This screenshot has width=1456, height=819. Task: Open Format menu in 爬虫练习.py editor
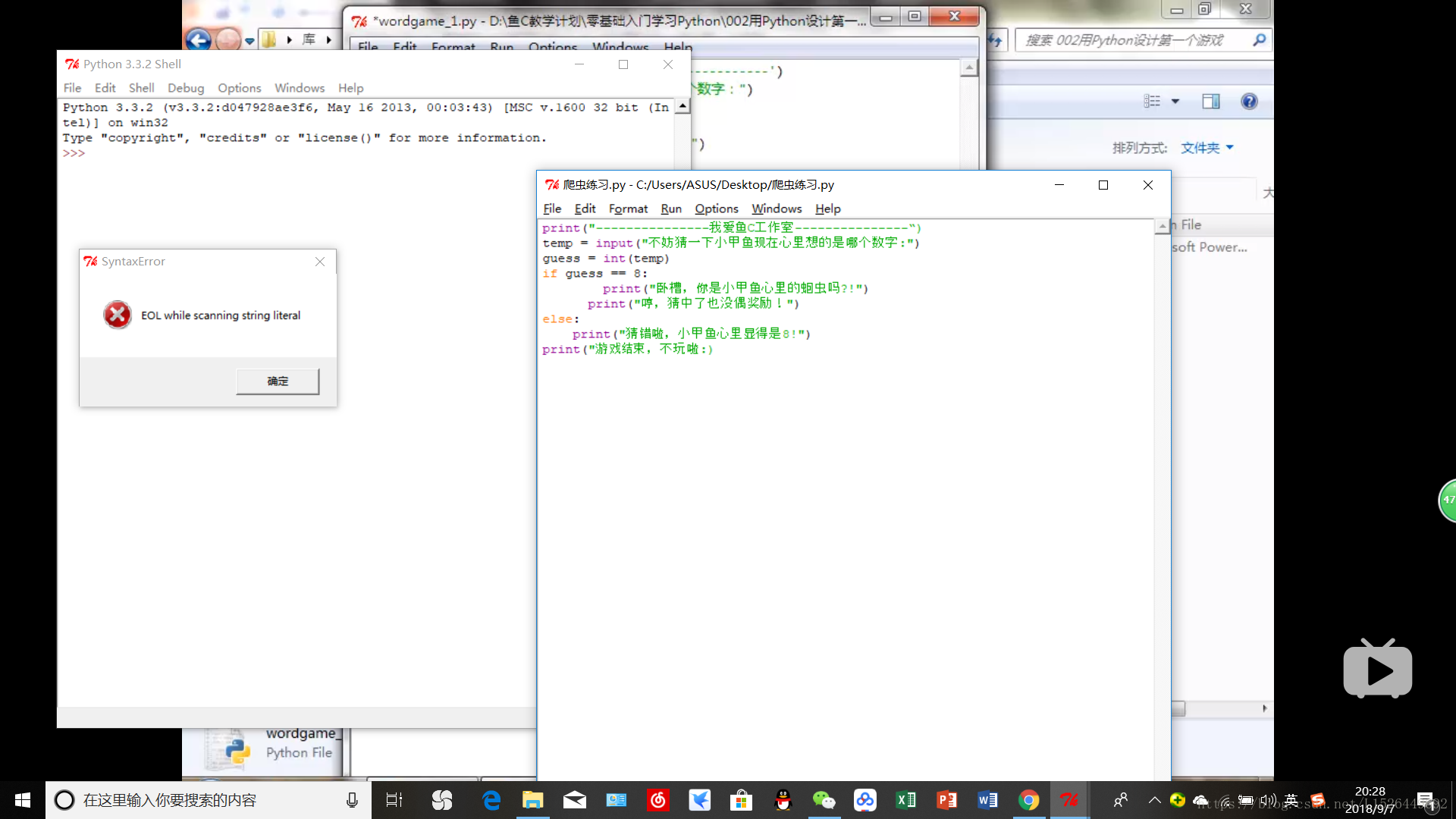tap(628, 209)
